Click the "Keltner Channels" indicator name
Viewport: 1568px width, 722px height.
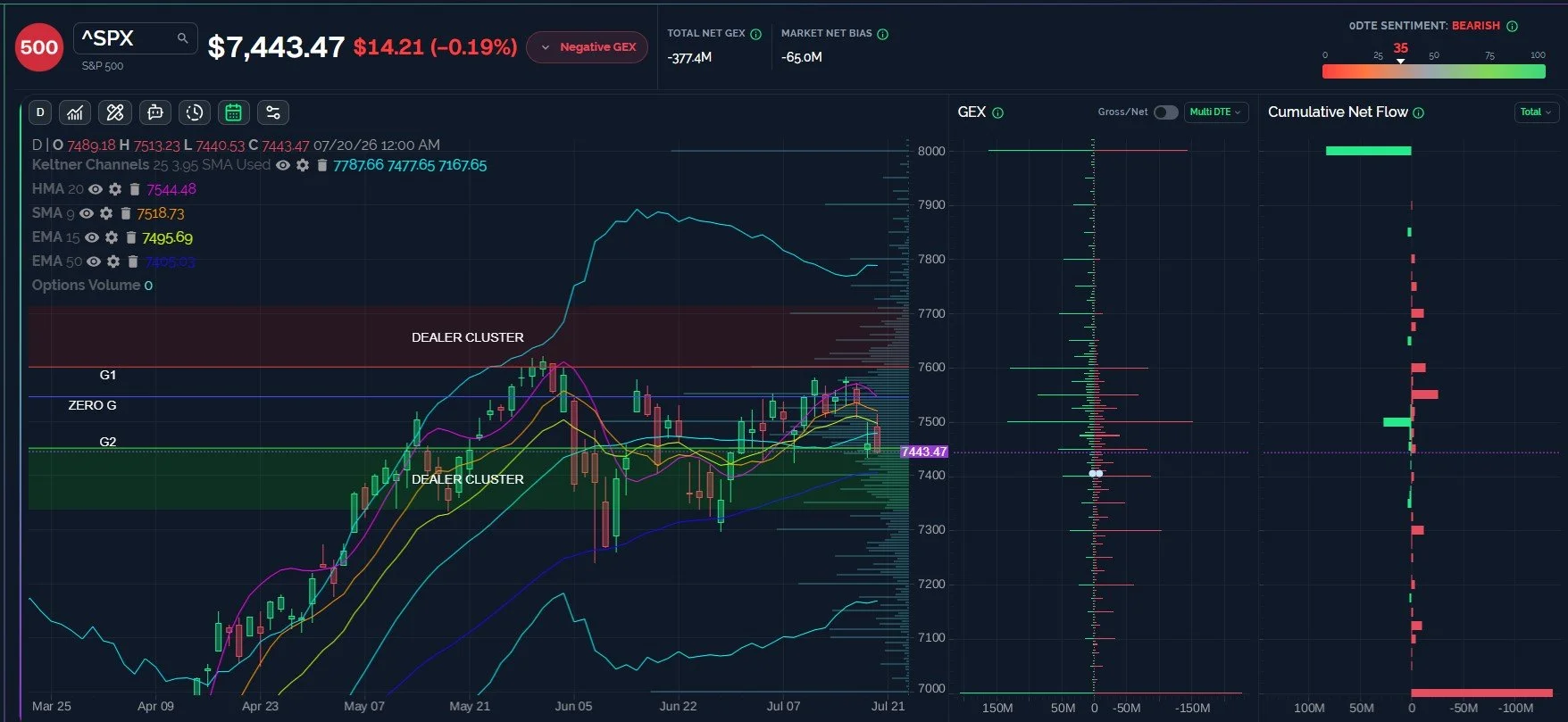(x=90, y=165)
